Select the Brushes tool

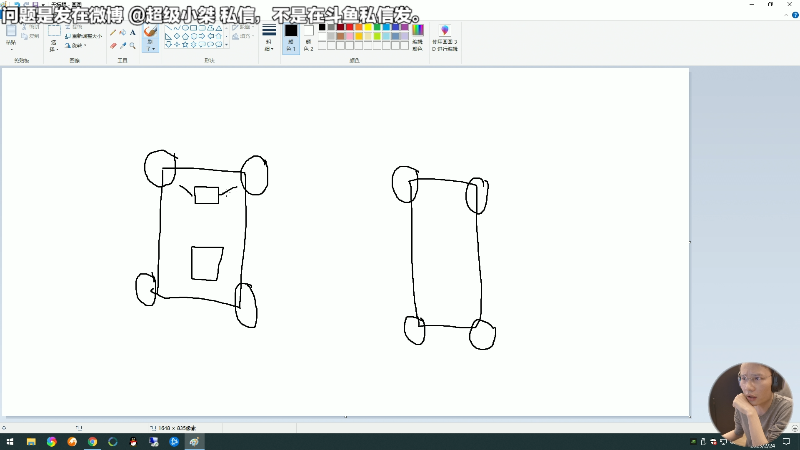click(150, 32)
